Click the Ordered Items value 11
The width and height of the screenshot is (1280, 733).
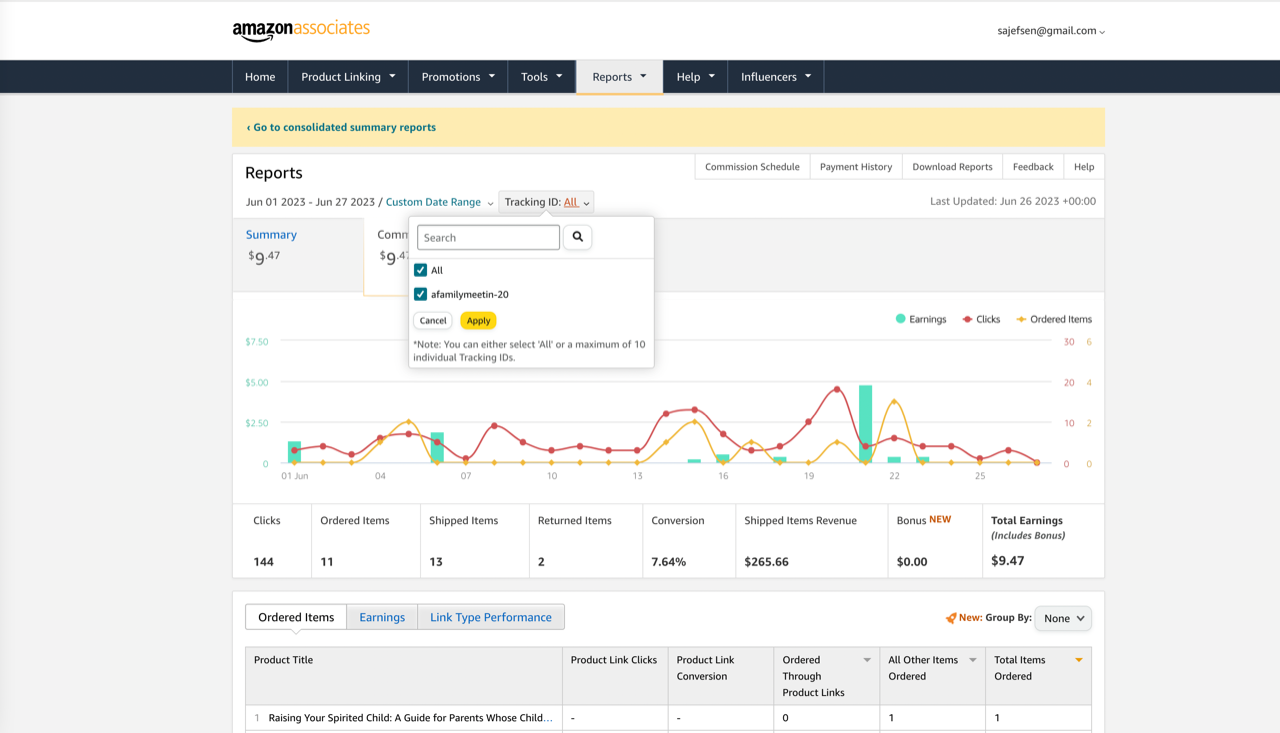(x=327, y=562)
